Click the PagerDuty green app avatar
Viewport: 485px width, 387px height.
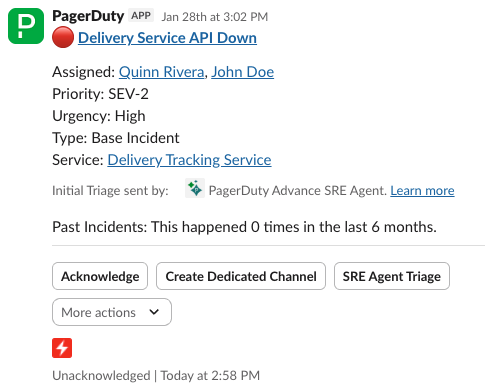26,26
